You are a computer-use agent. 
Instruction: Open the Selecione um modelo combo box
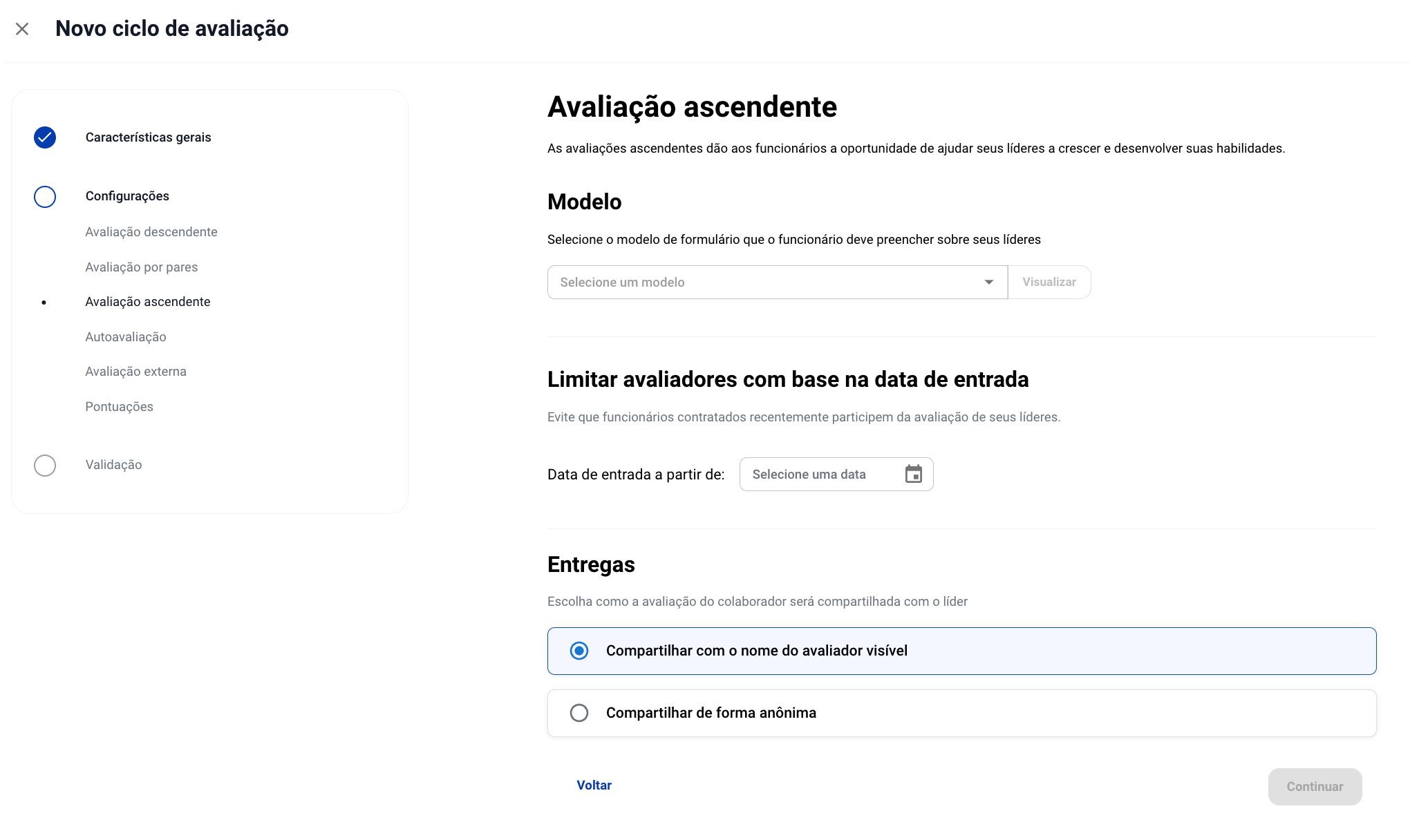[778, 283]
